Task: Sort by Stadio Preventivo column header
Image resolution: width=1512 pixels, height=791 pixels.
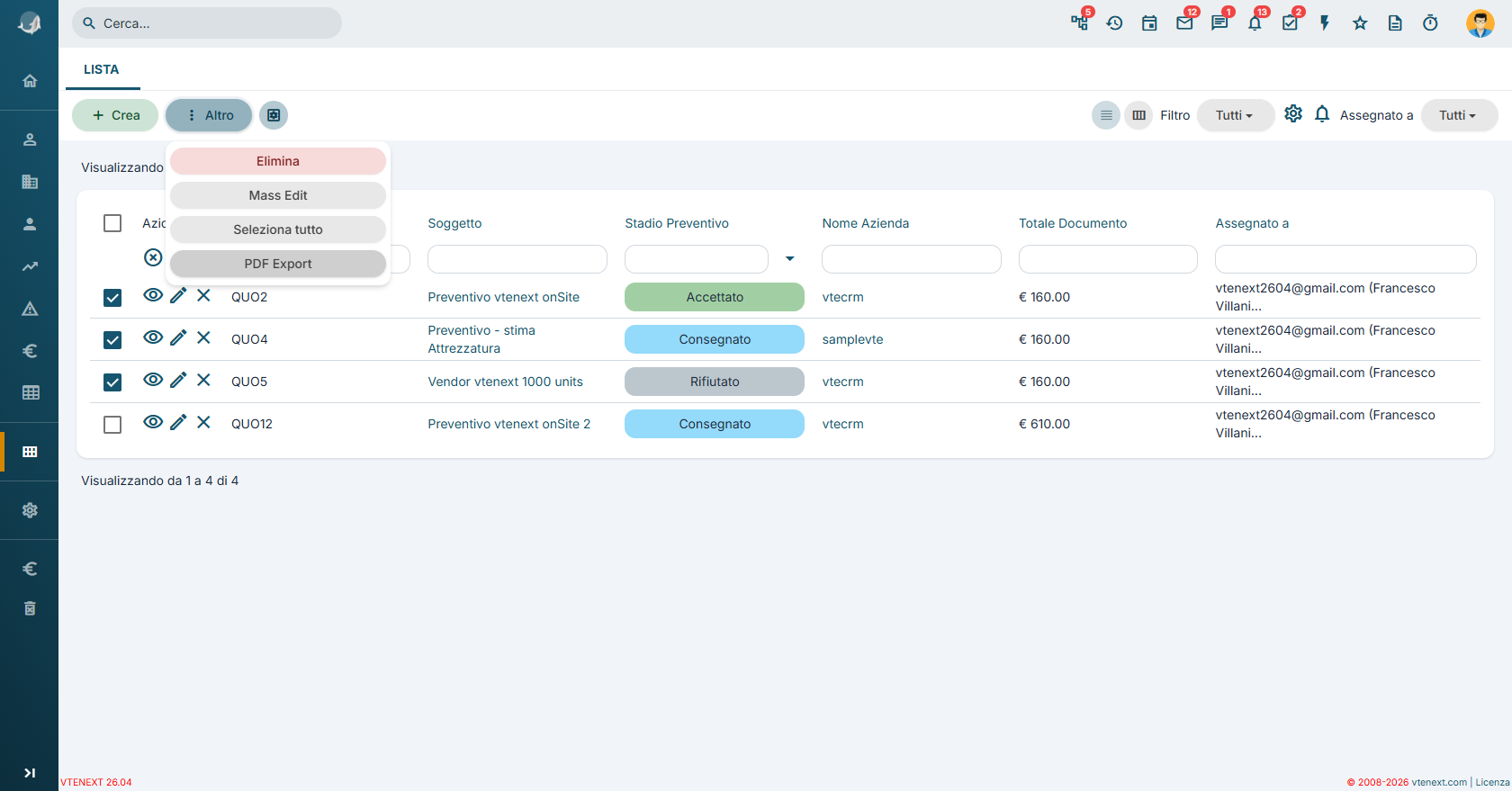Action: coord(677,223)
